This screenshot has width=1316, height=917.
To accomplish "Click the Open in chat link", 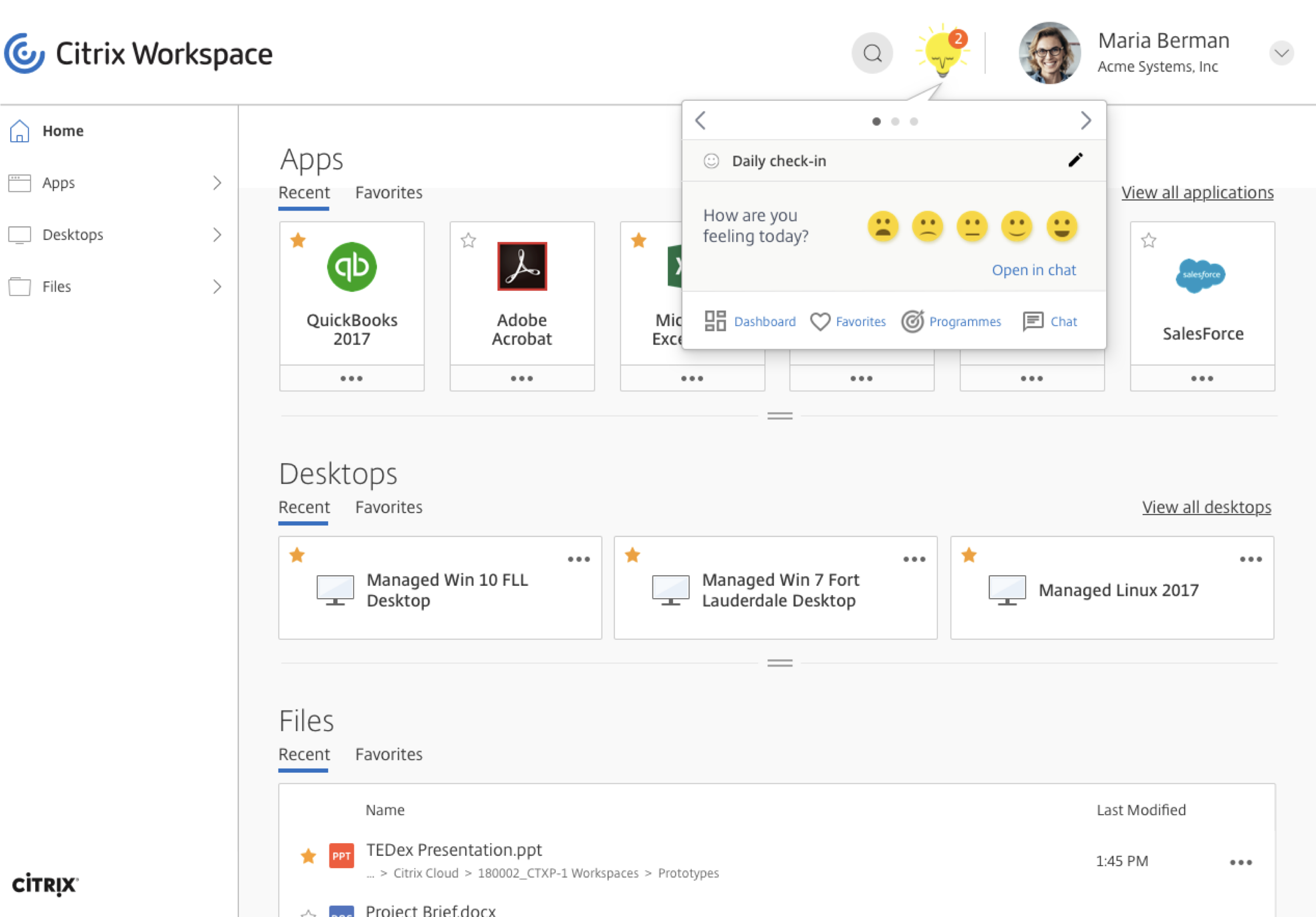I will 1033,270.
